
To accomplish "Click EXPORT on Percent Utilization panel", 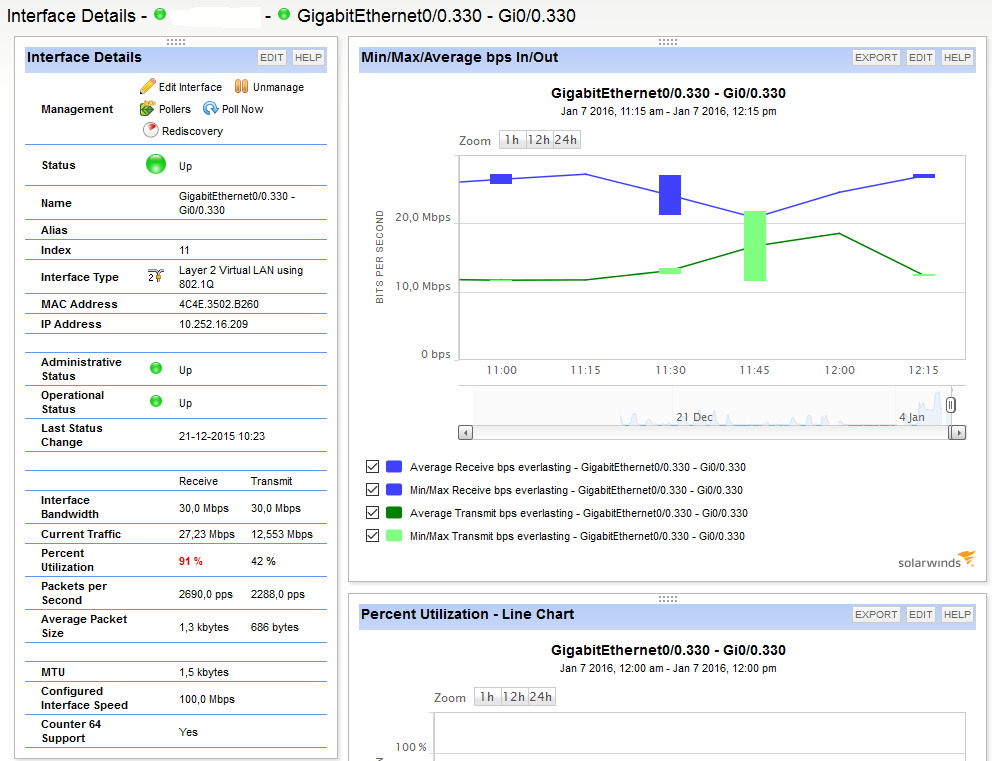I will click(x=876, y=614).
